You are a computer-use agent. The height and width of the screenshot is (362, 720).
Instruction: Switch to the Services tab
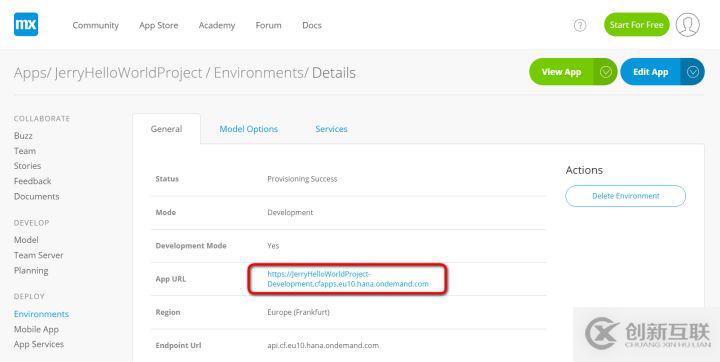point(331,129)
